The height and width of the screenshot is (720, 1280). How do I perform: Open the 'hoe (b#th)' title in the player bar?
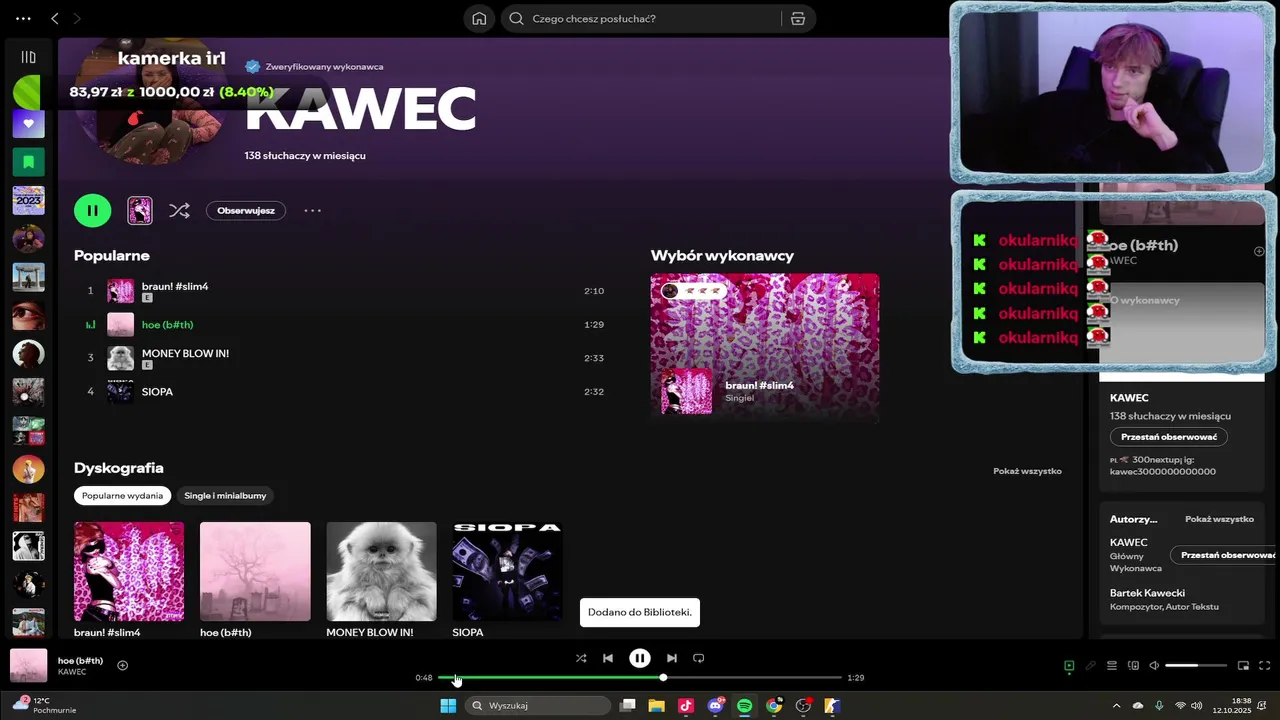tap(80, 660)
